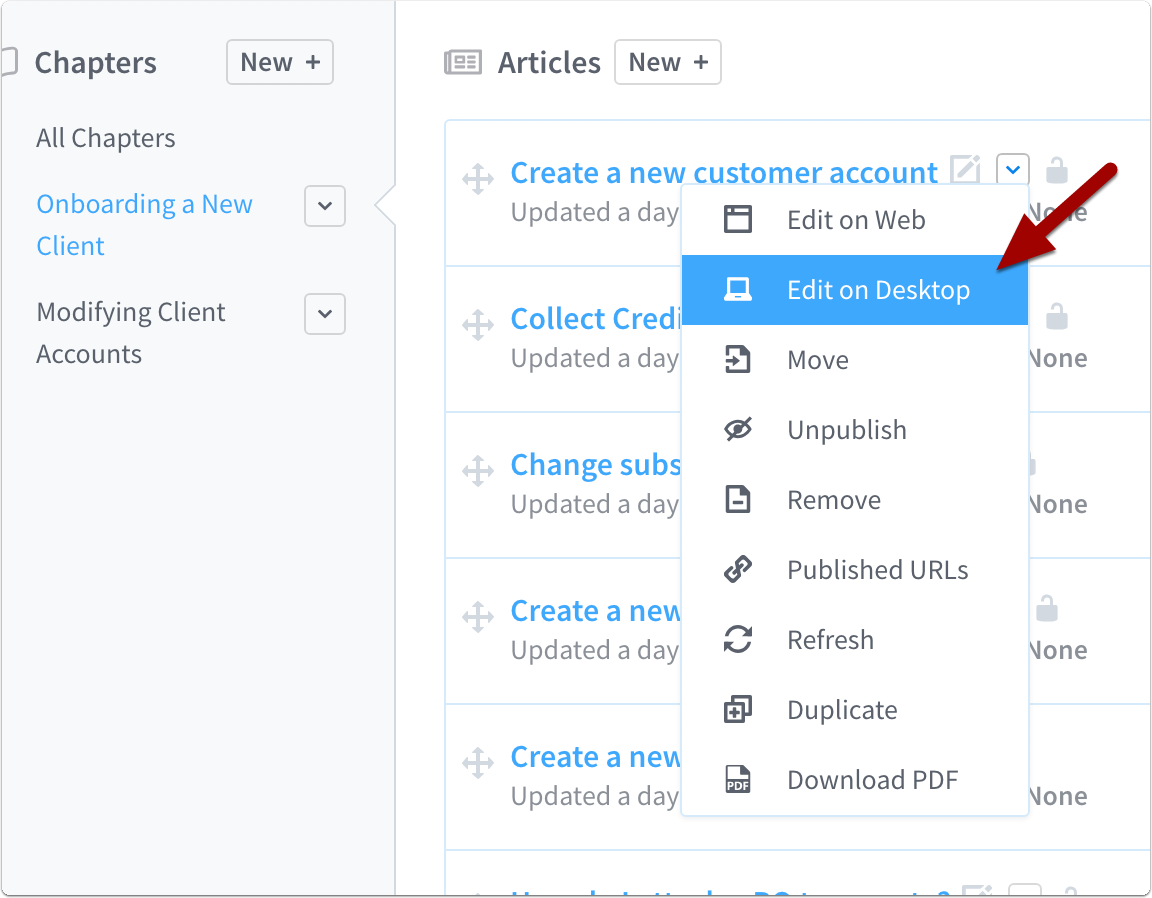Open Published URLs menu entry

(854, 570)
